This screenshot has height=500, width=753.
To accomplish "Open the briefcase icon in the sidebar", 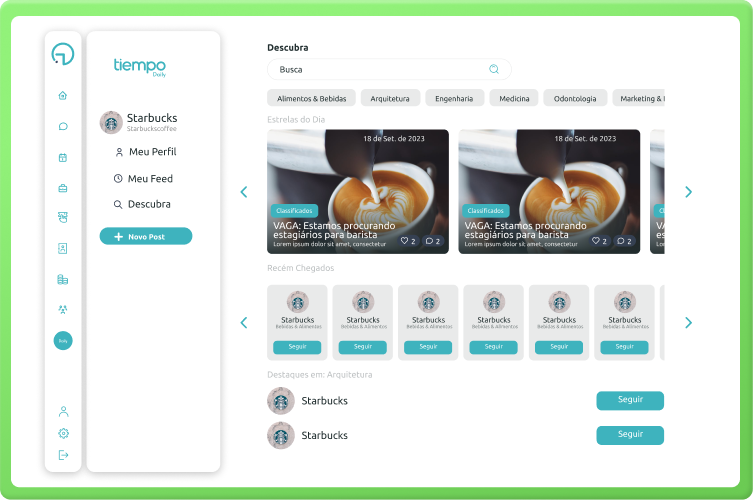I will (63, 188).
